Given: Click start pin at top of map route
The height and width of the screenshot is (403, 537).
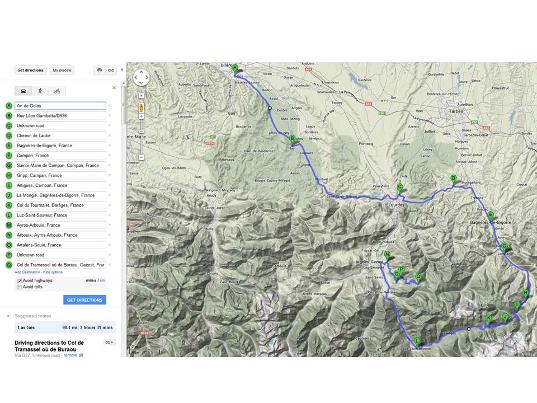Looking at the screenshot, I should tap(235, 68).
